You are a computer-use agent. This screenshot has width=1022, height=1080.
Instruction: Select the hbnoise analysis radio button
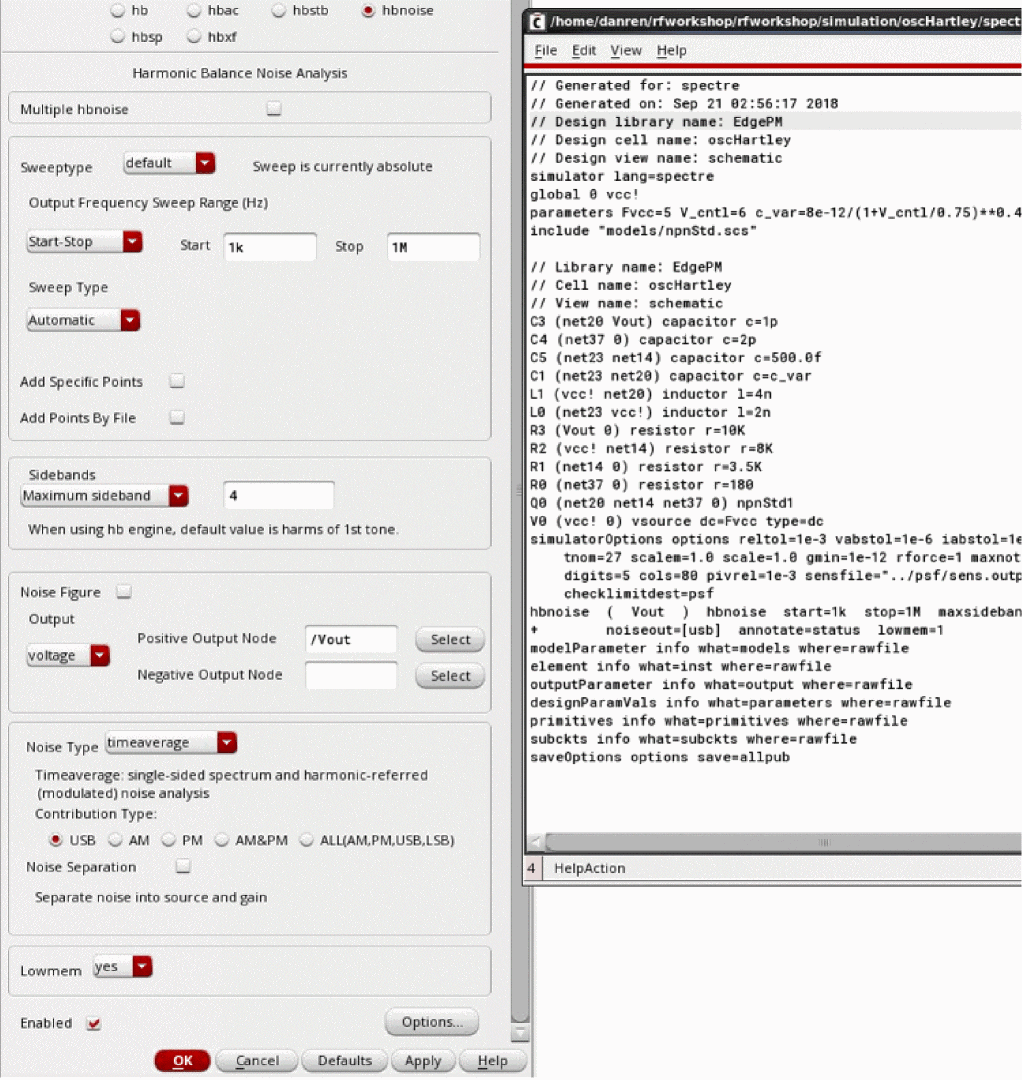[369, 11]
